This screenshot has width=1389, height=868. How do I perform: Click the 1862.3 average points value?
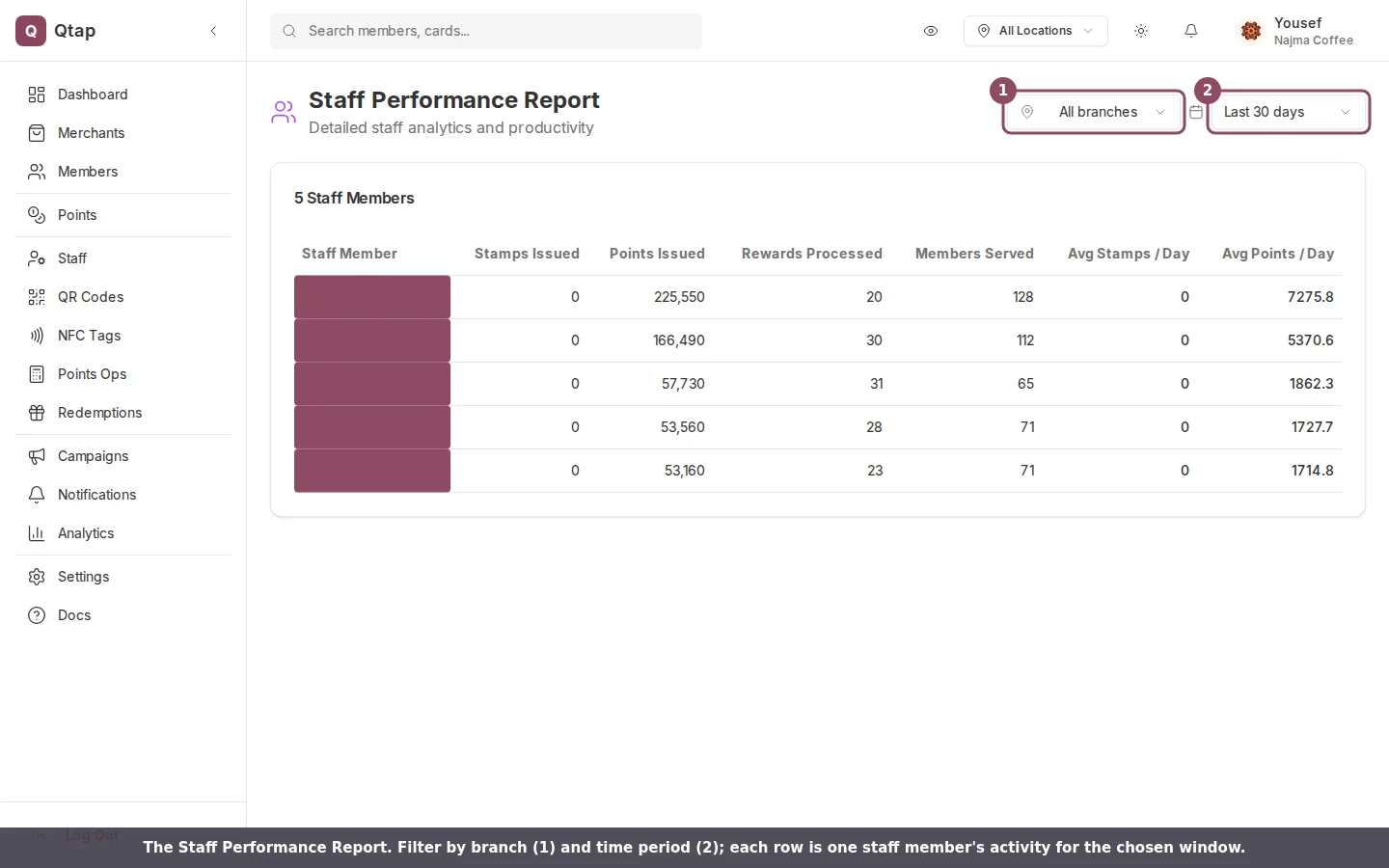click(1311, 384)
